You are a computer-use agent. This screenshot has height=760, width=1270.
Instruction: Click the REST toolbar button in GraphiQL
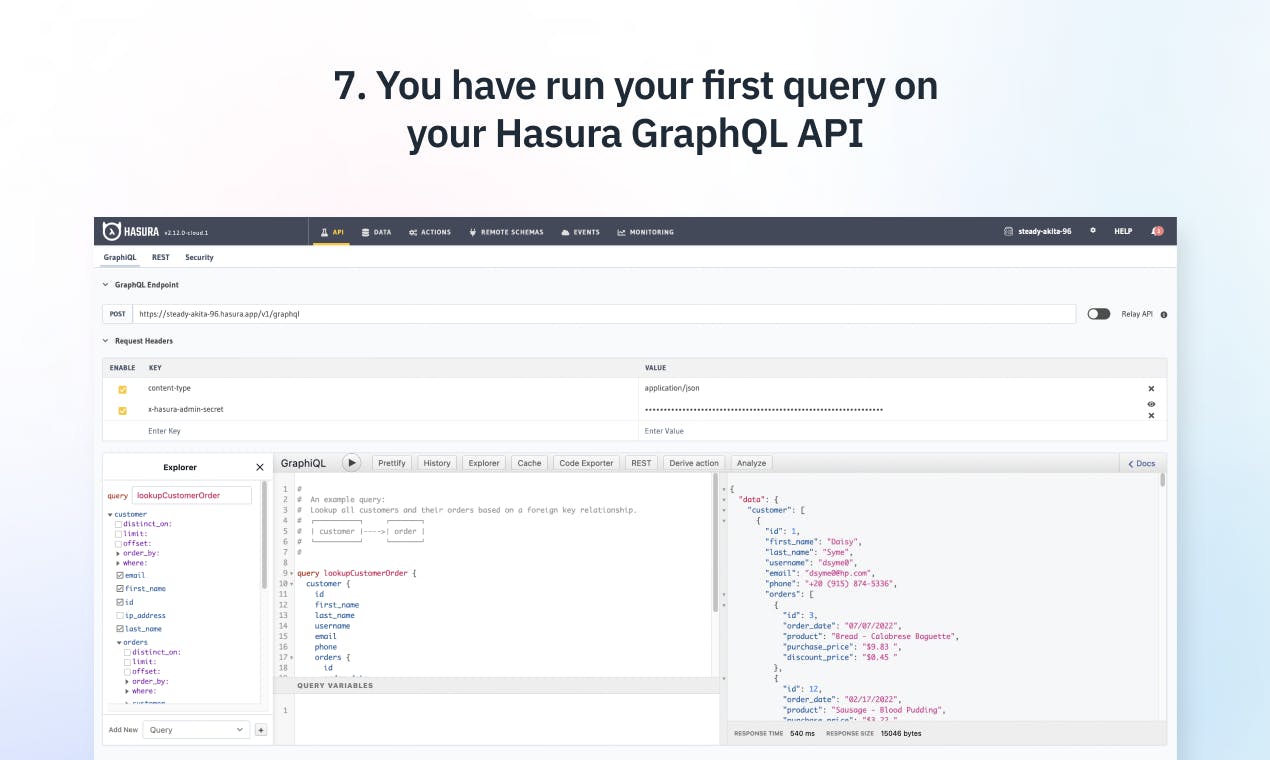click(x=641, y=463)
